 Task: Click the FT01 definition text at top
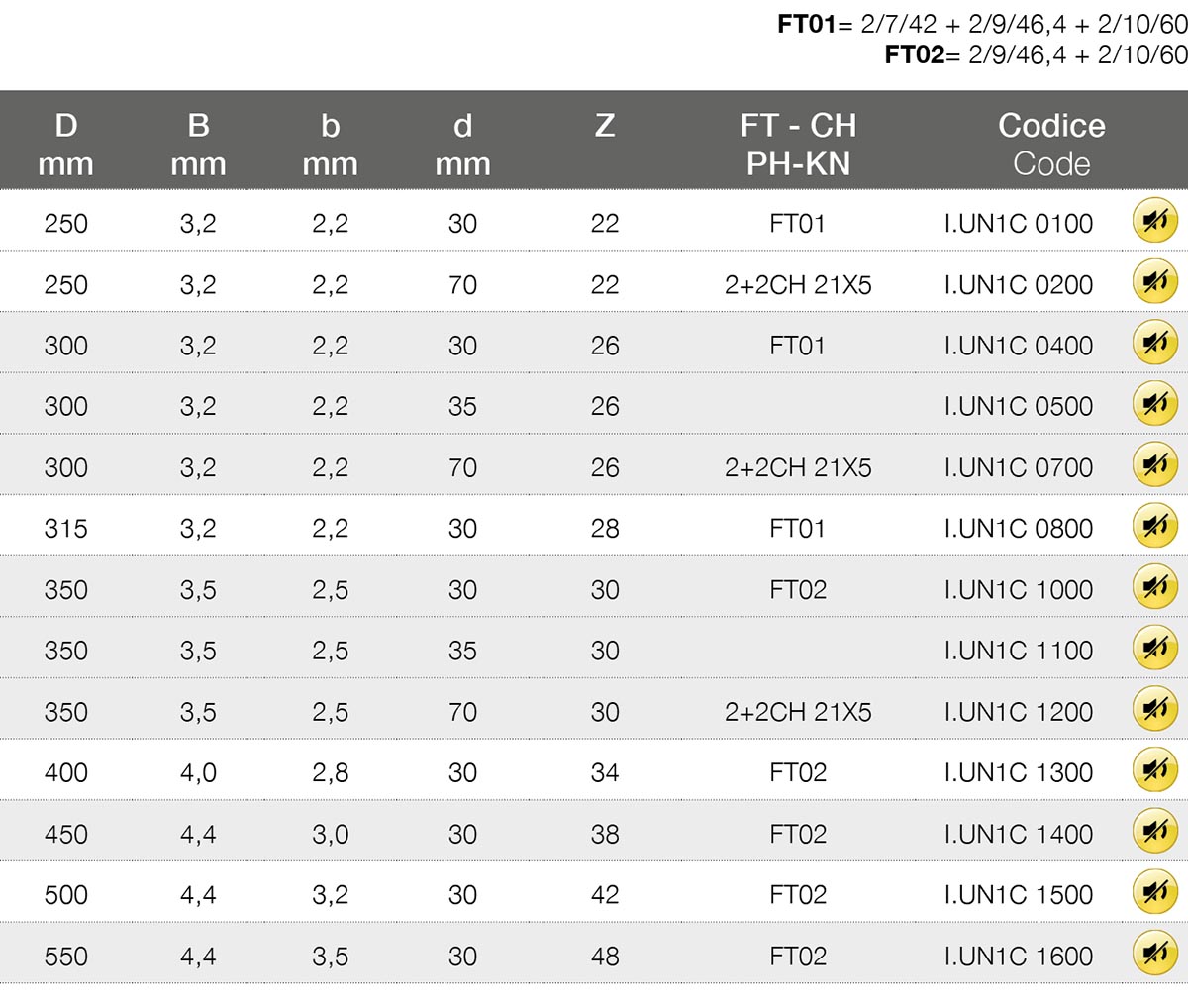pyautogui.click(x=982, y=25)
